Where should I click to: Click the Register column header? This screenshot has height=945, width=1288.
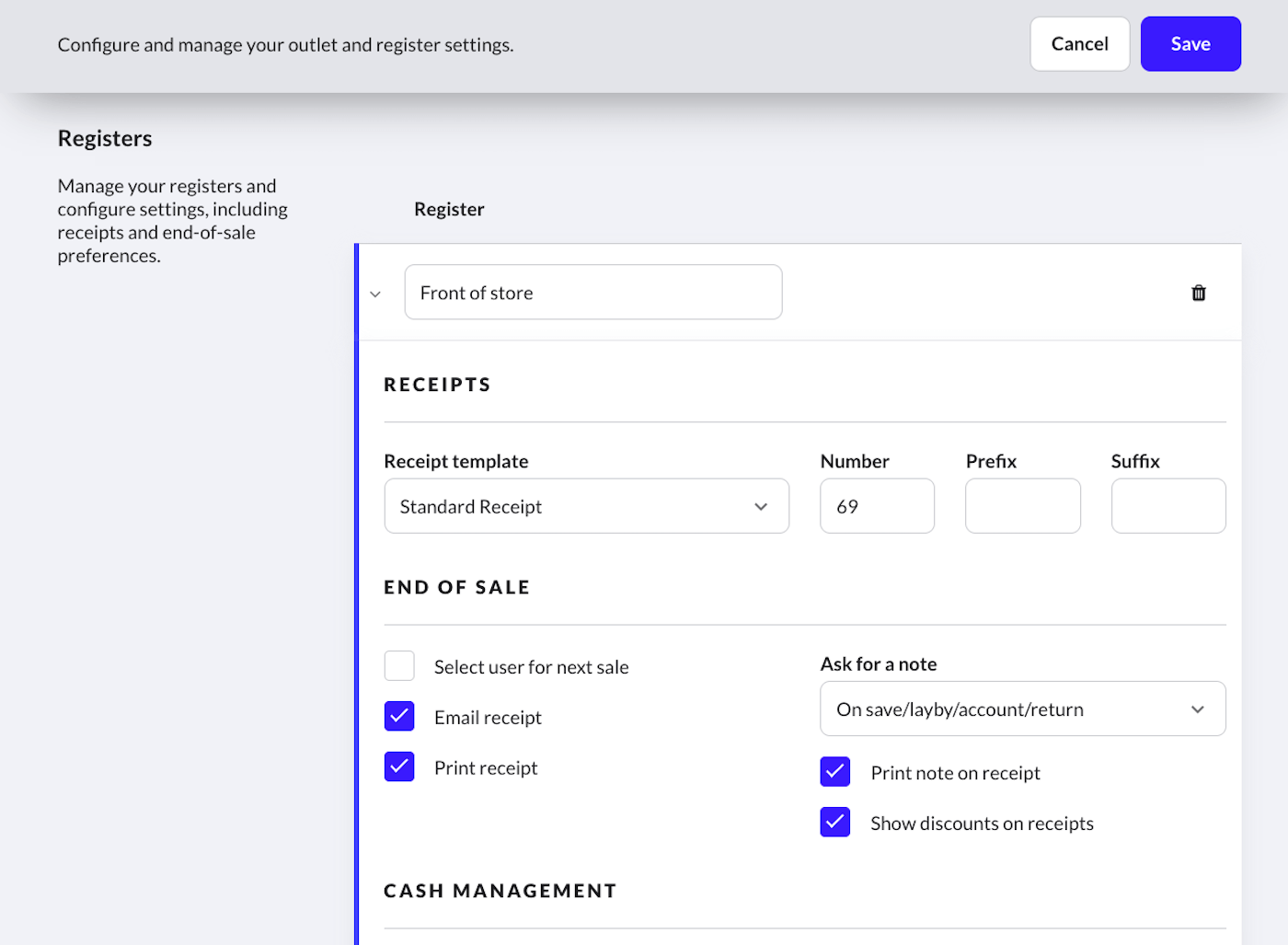point(449,209)
